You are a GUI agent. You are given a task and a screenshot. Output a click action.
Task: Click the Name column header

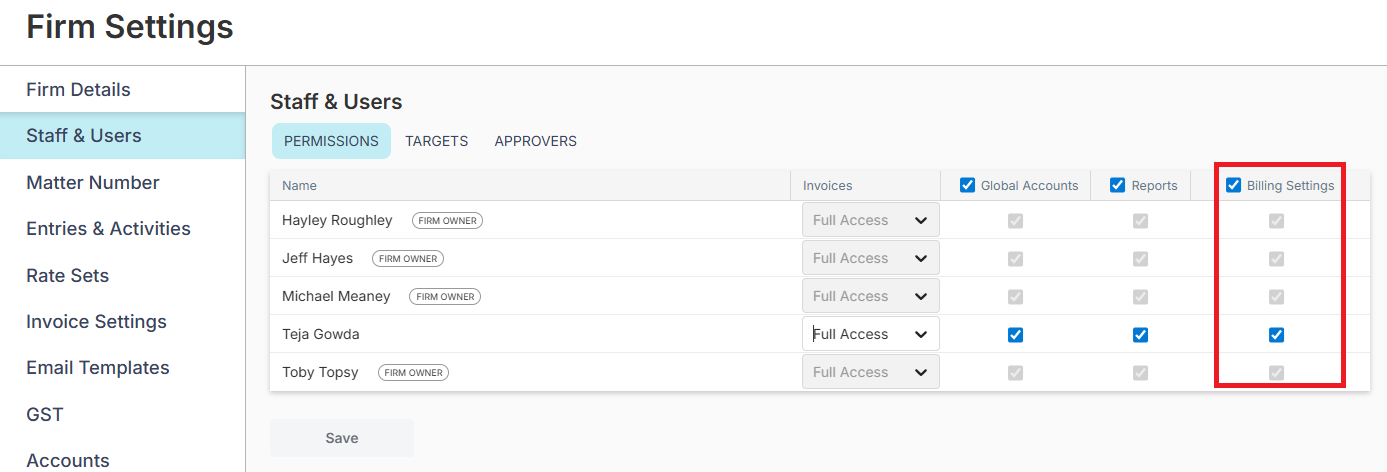(299, 185)
